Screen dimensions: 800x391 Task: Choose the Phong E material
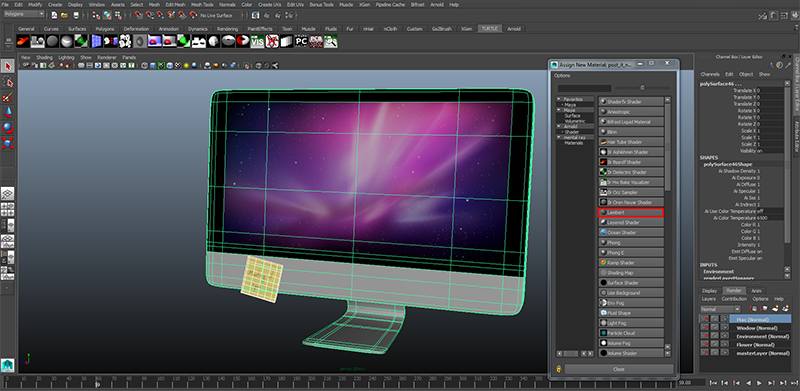coord(631,253)
